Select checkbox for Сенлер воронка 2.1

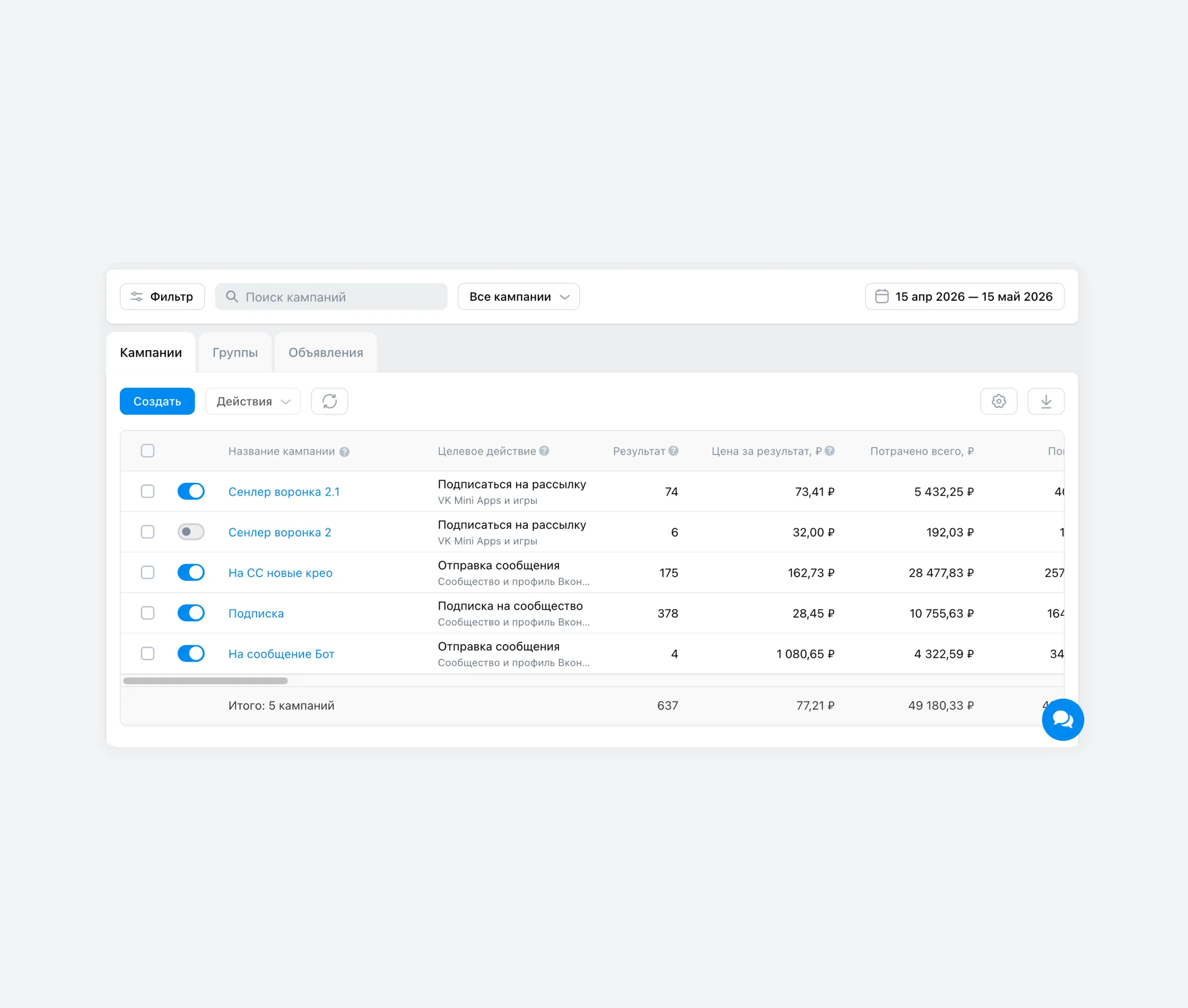(x=147, y=491)
